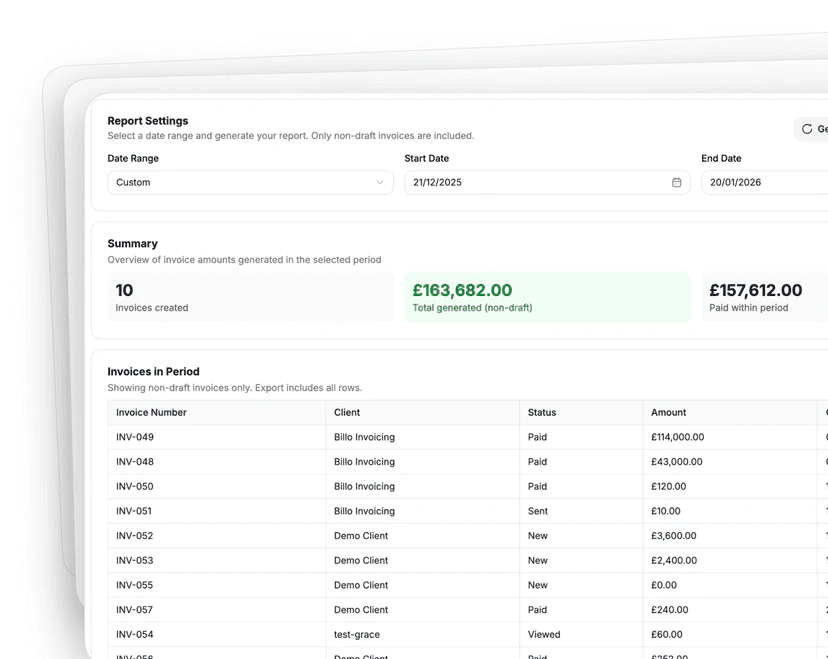828x659 pixels.
Task: Select the test-grace client row
Action: click(355, 634)
